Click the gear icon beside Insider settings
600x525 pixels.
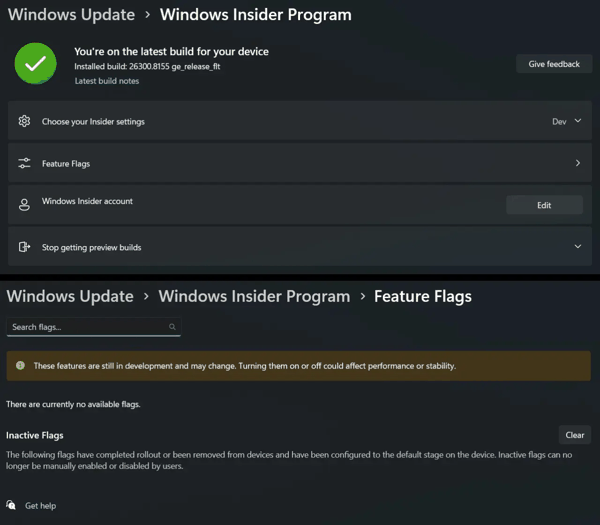point(24,122)
